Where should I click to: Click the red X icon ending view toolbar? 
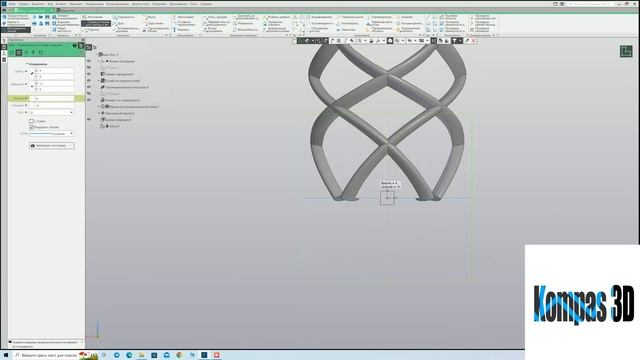tap(473, 41)
